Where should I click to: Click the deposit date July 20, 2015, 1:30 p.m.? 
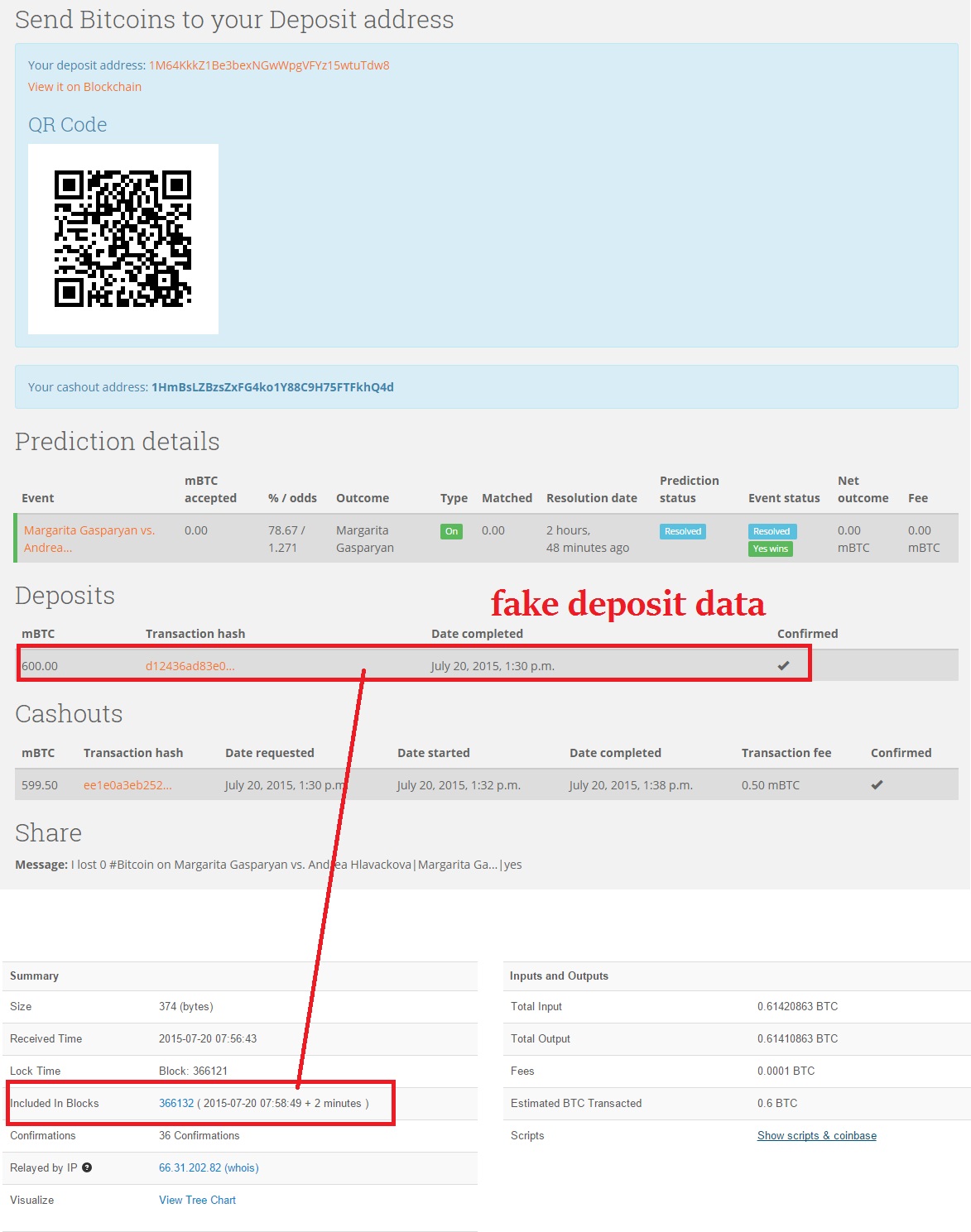493,666
